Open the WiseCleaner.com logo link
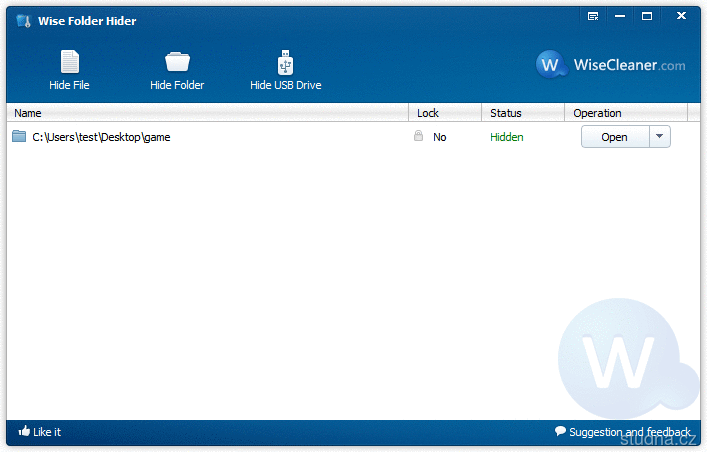This screenshot has width=707, height=452. click(x=611, y=65)
